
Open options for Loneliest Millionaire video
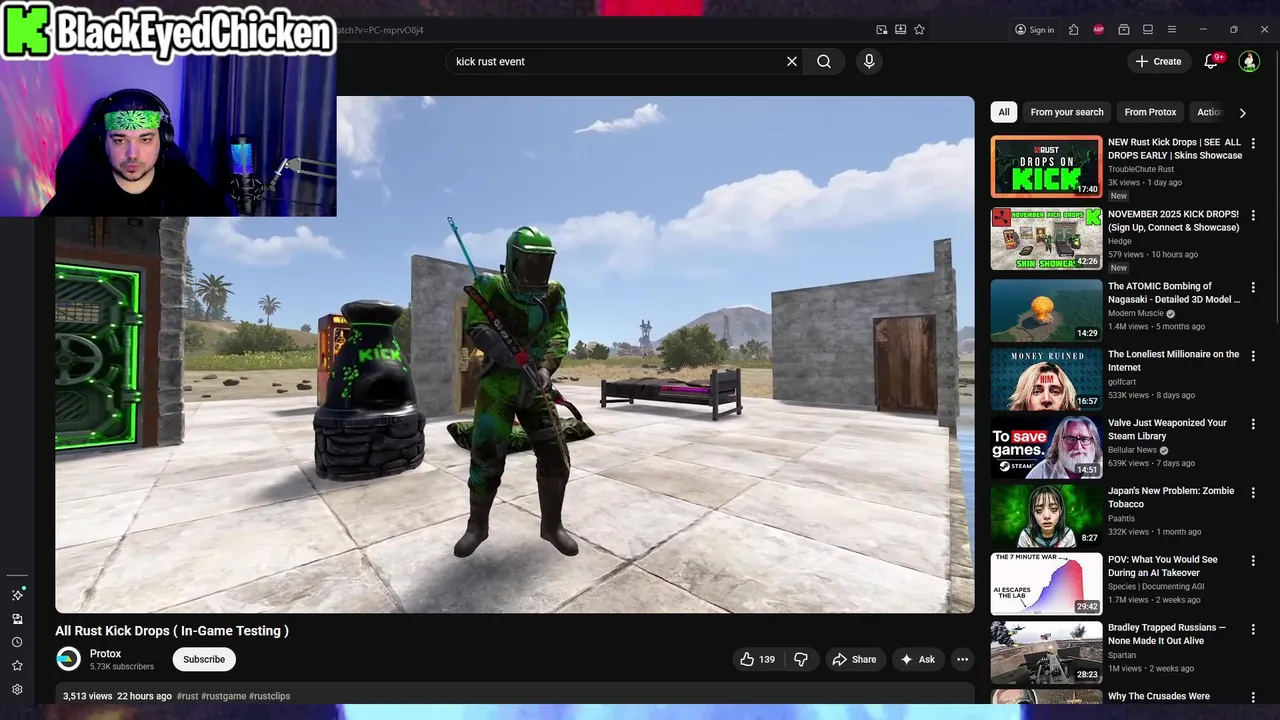[1253, 355]
